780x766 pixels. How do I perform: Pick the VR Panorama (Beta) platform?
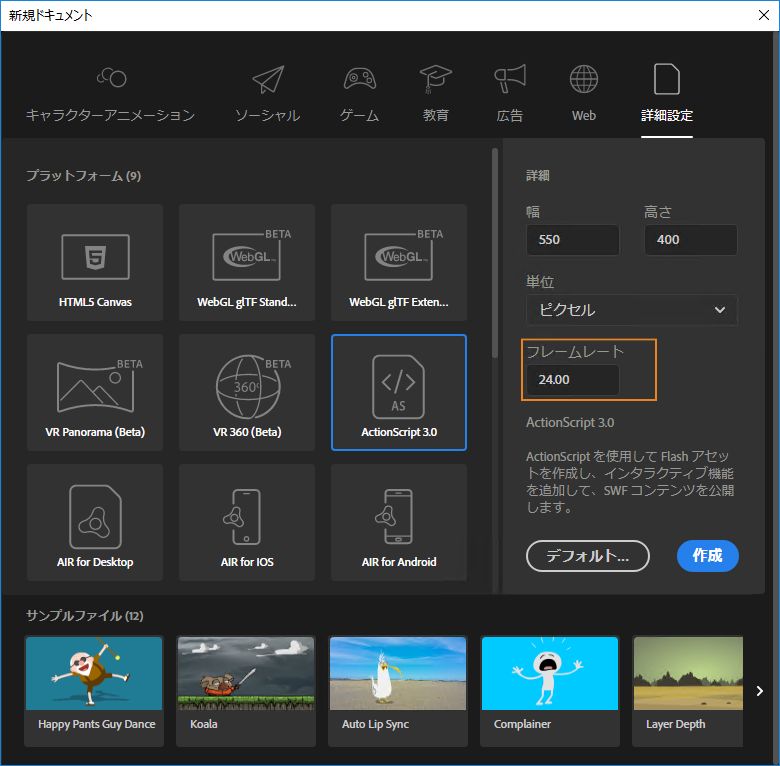coord(95,392)
